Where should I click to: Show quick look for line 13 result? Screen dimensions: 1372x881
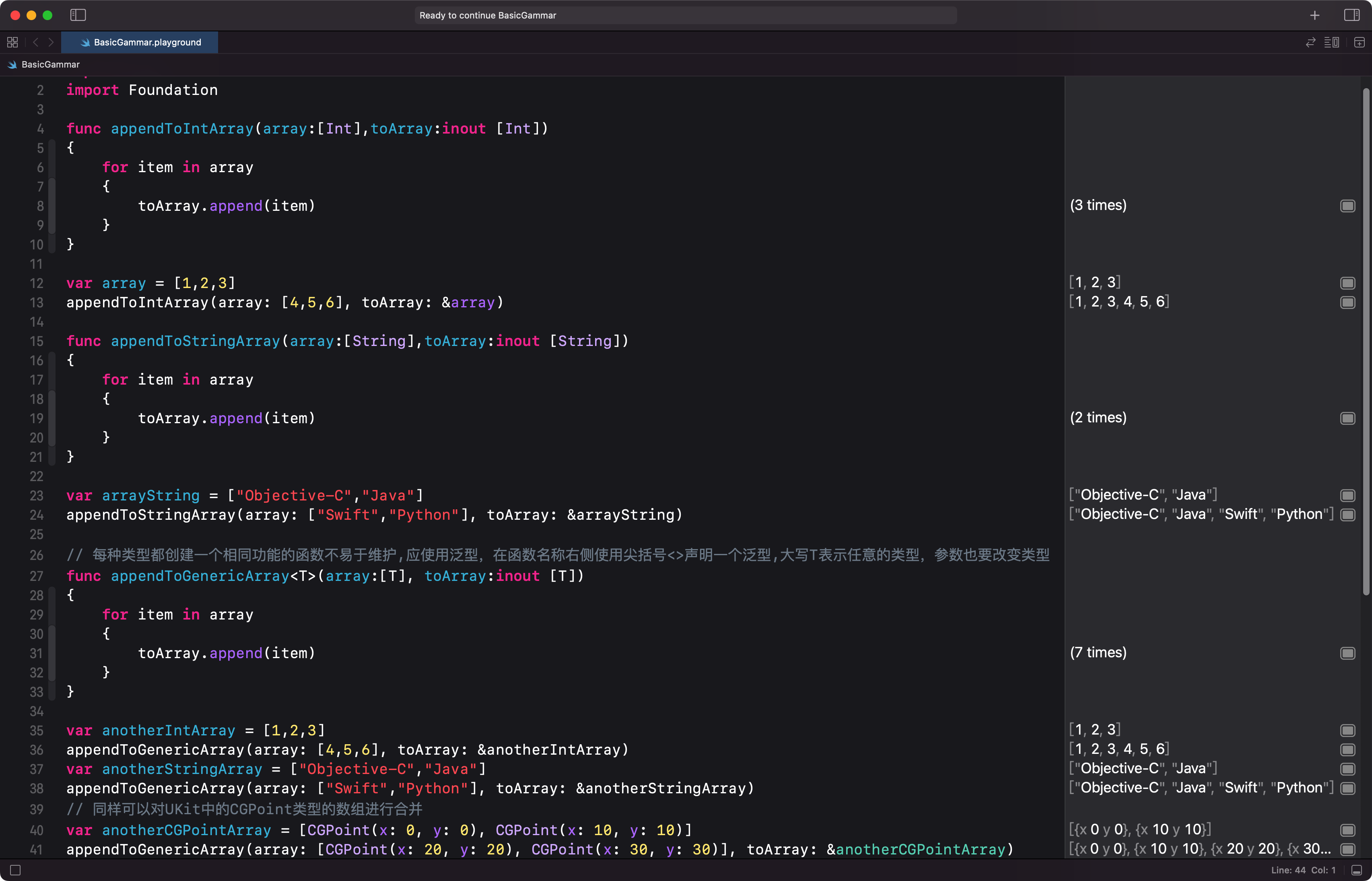pos(1347,303)
